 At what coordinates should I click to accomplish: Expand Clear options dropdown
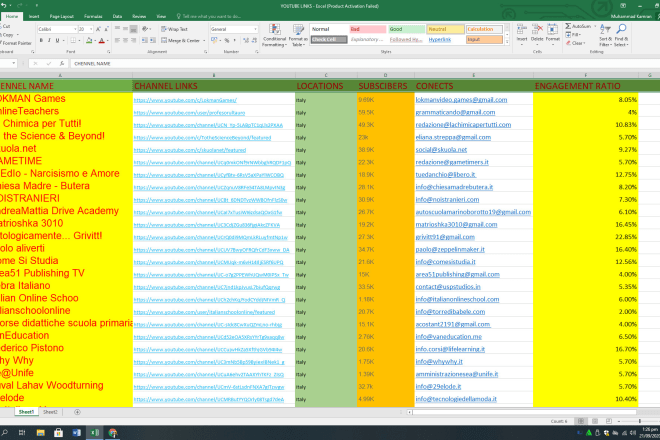[x=584, y=43]
